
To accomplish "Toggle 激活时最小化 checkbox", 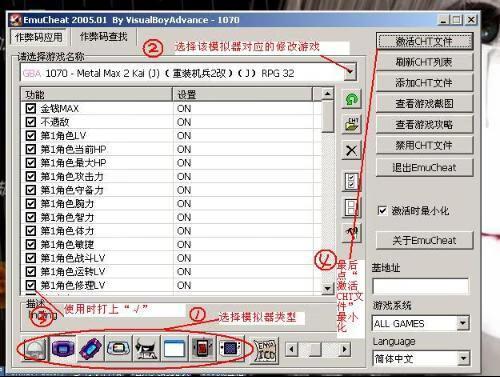I will pos(382,211).
